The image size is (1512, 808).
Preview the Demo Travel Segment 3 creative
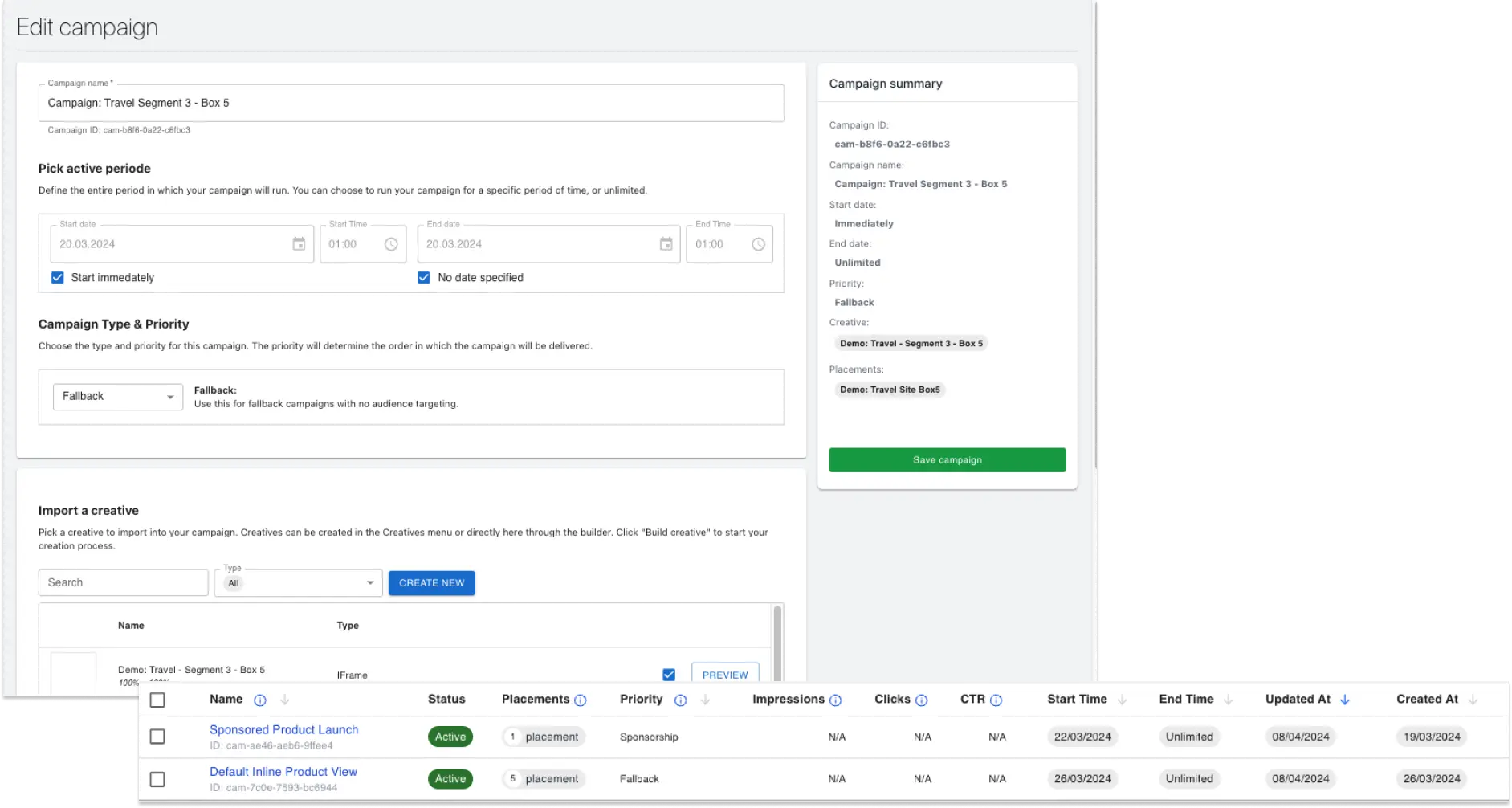click(724, 675)
